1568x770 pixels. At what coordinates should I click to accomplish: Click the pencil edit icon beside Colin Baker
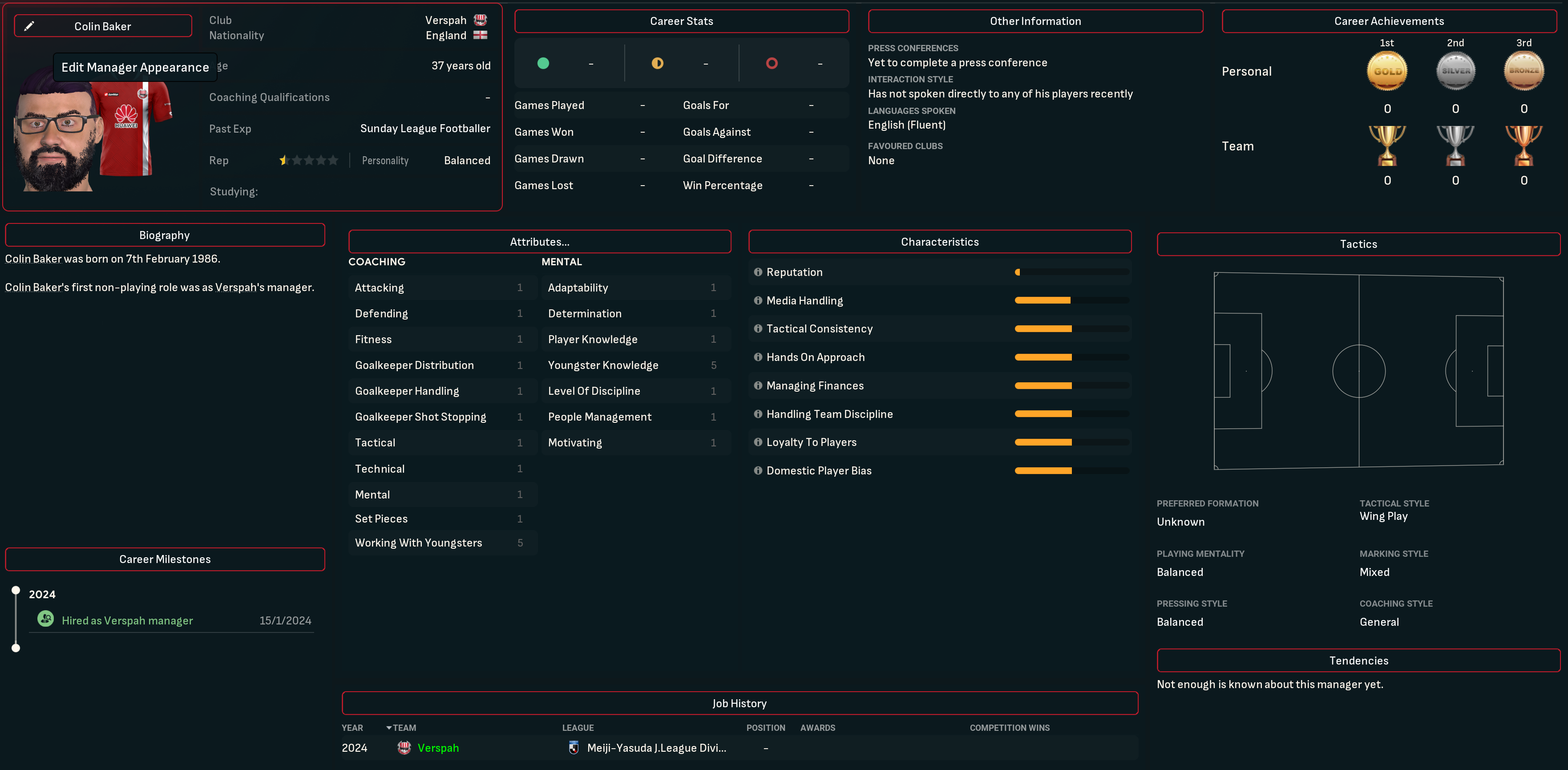click(x=28, y=26)
